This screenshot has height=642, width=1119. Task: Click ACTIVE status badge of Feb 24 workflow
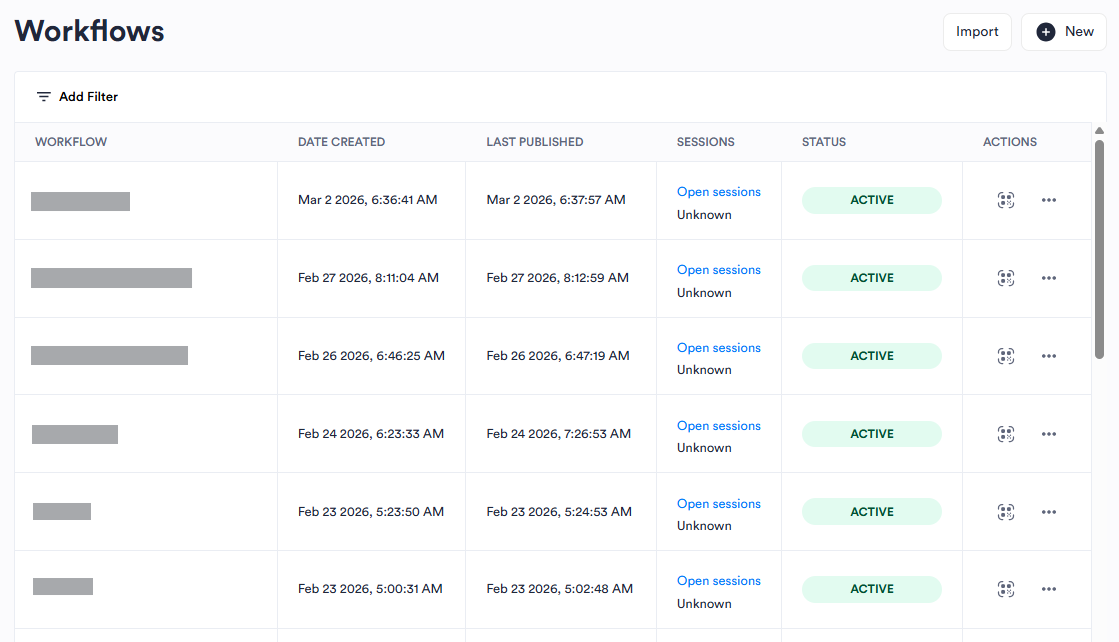(x=871, y=434)
